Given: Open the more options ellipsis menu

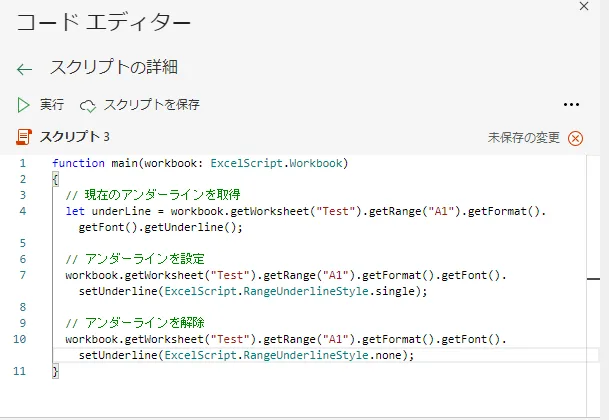Looking at the screenshot, I should click(571, 104).
